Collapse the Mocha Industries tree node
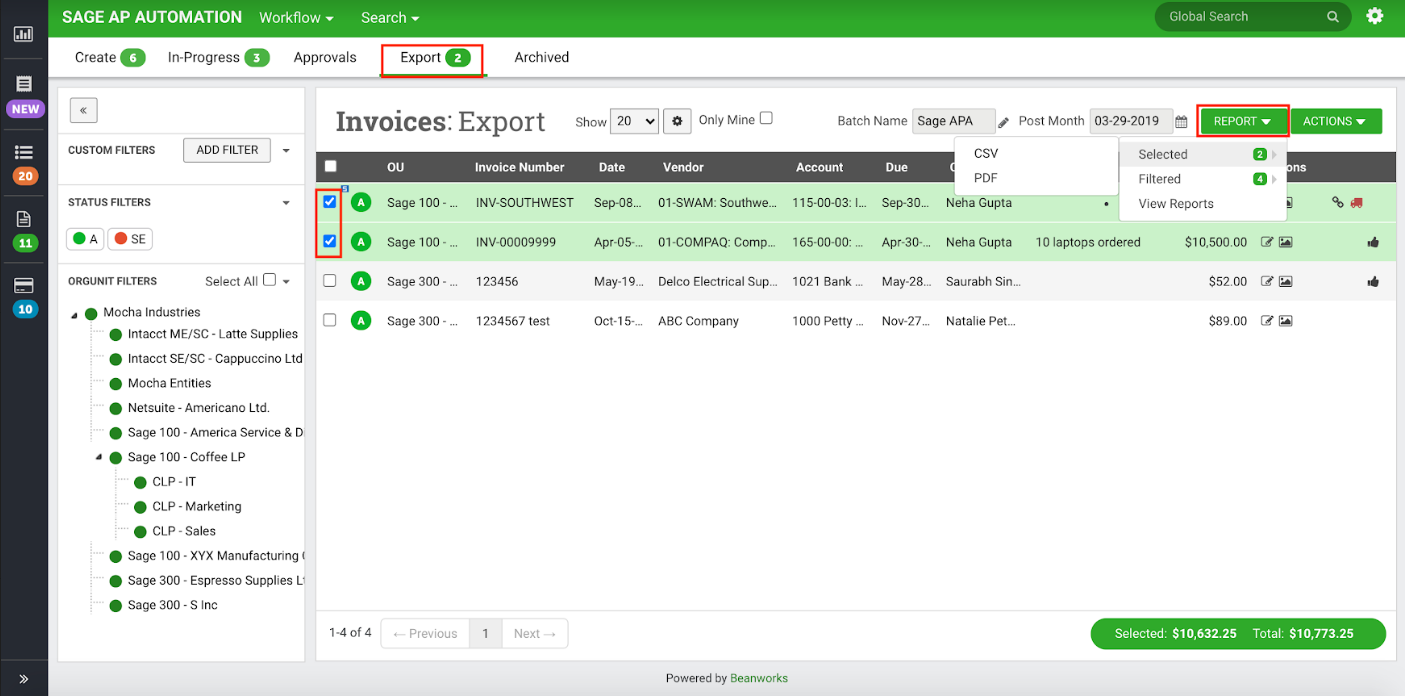The height and width of the screenshot is (696, 1405). click(75, 315)
